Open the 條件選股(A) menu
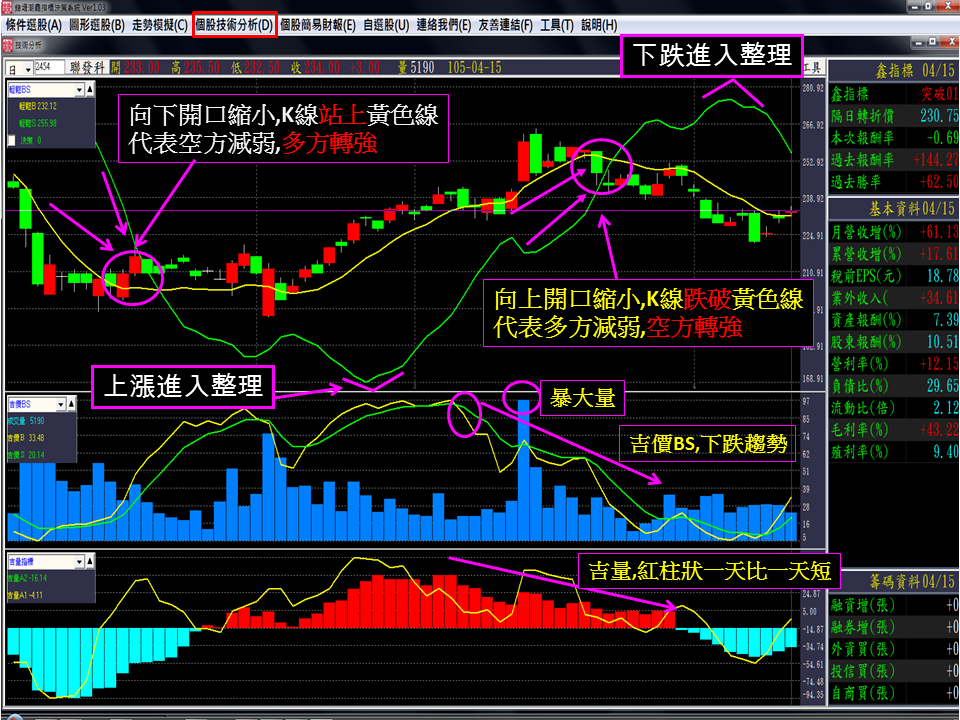 tap(34, 25)
